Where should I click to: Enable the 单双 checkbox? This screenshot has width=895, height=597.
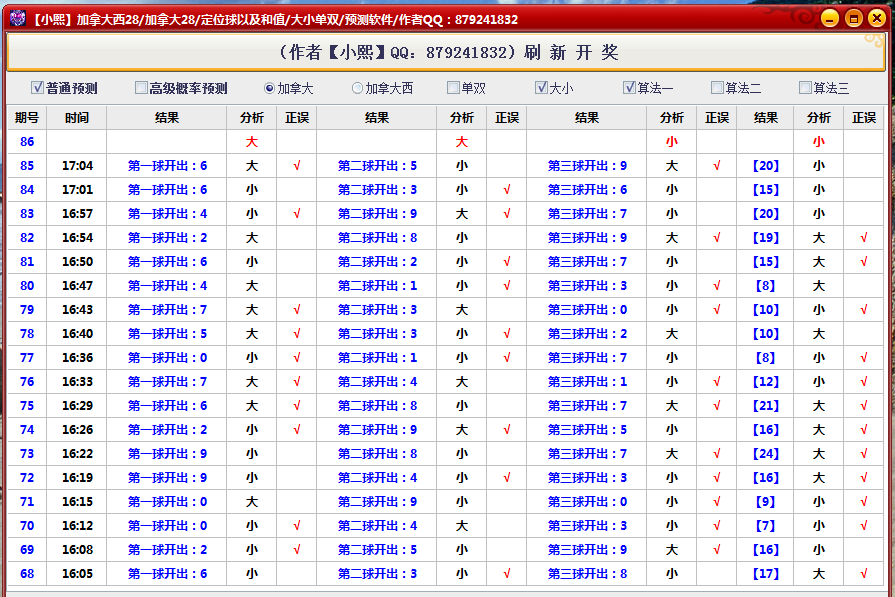click(x=453, y=88)
